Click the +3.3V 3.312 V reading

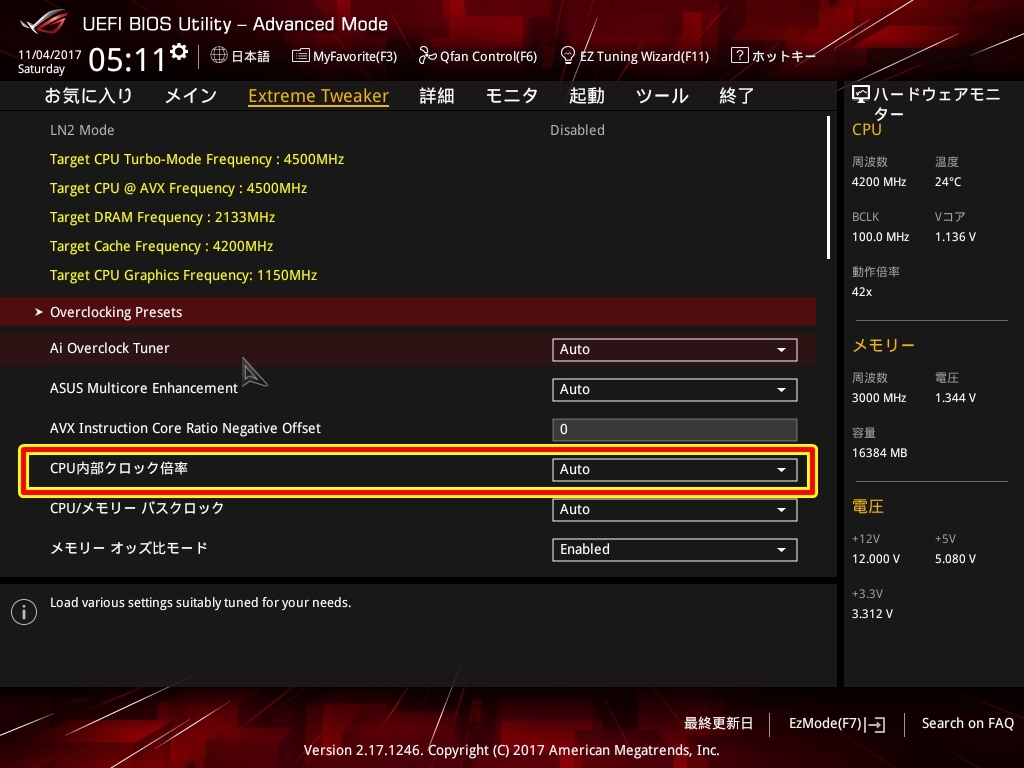click(x=872, y=614)
